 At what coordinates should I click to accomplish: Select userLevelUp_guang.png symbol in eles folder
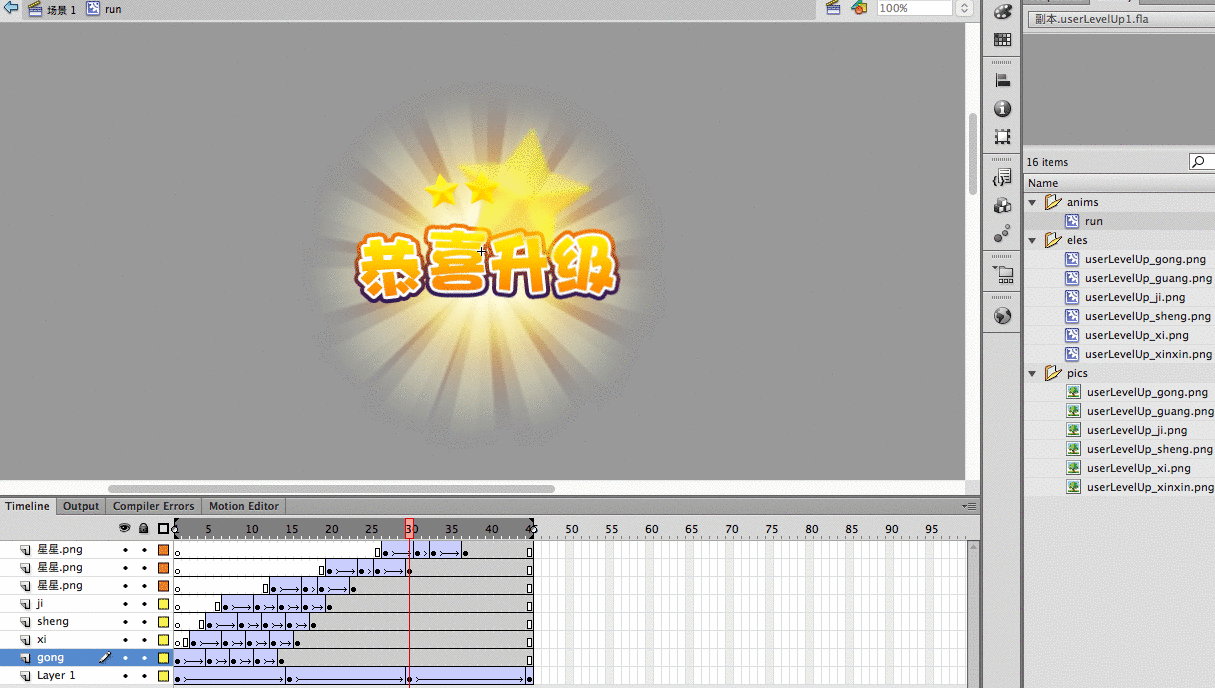click(1147, 278)
